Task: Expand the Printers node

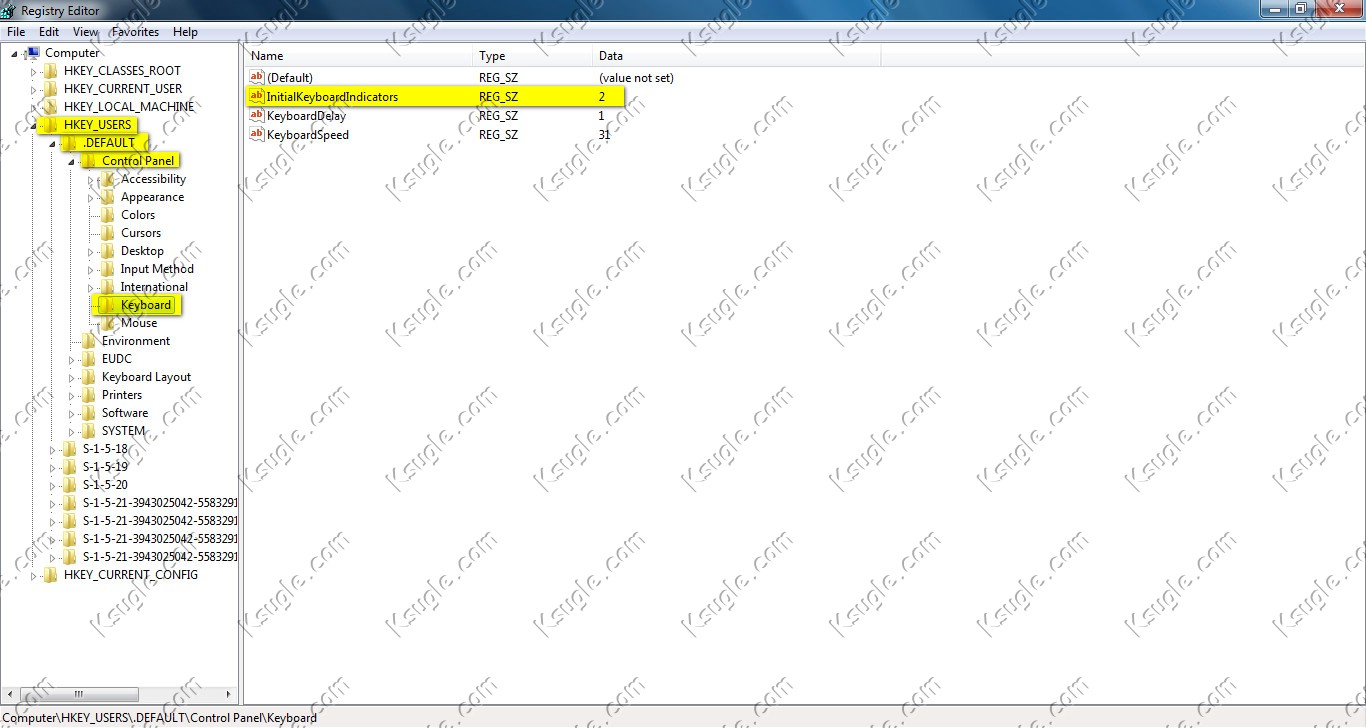Action: 71,395
